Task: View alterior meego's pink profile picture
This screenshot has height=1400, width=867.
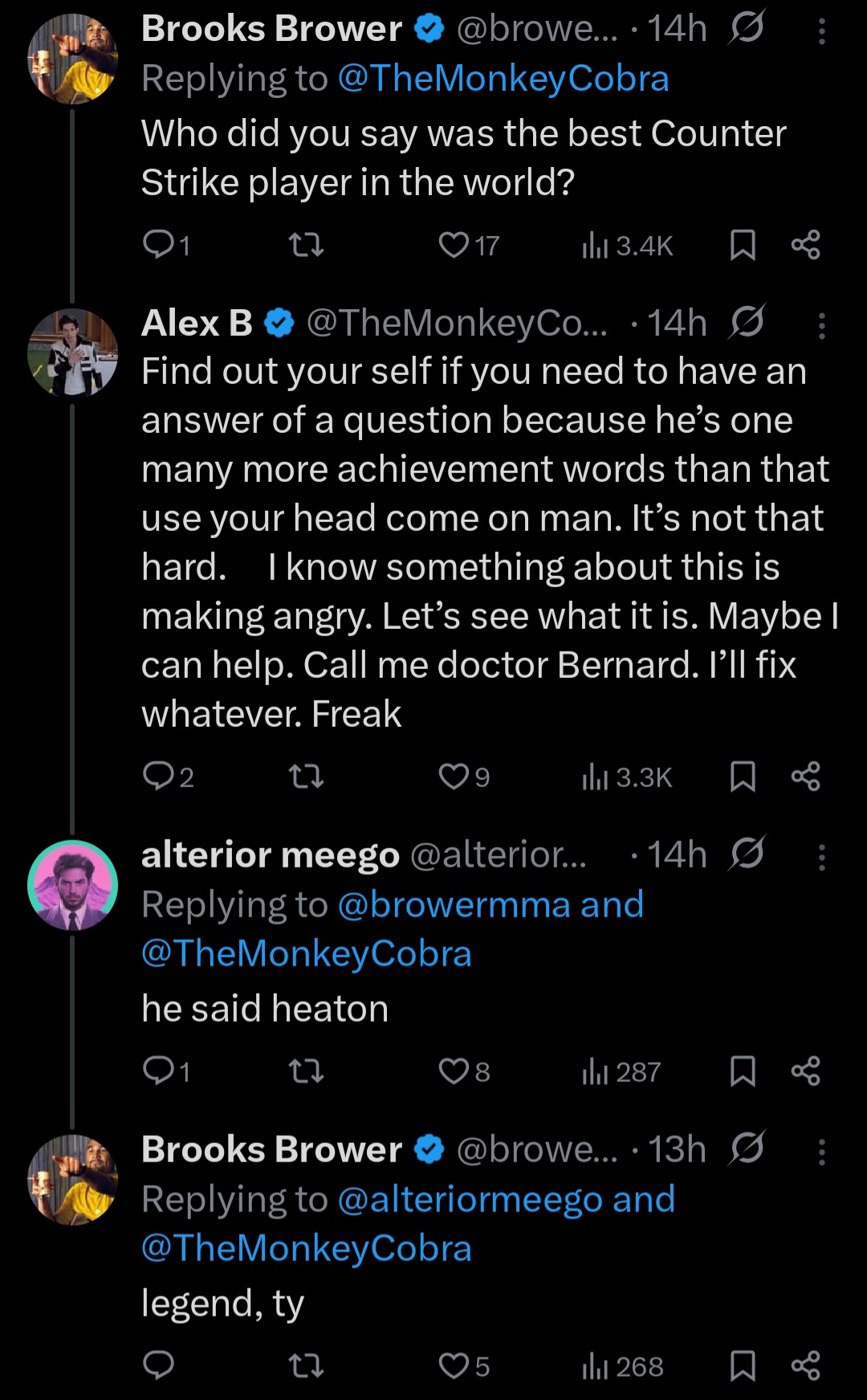Action: tap(73, 885)
